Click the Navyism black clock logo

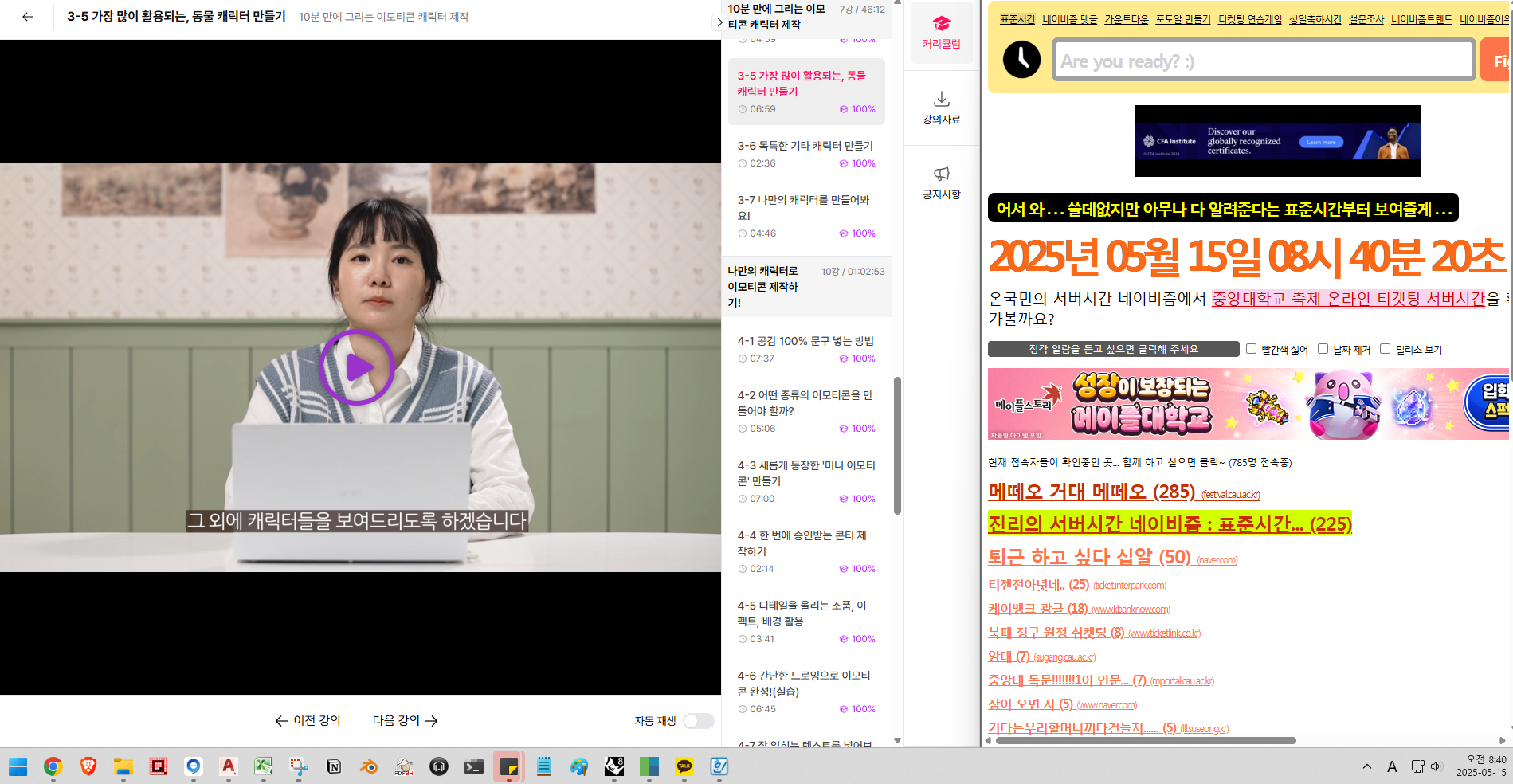[x=1021, y=59]
